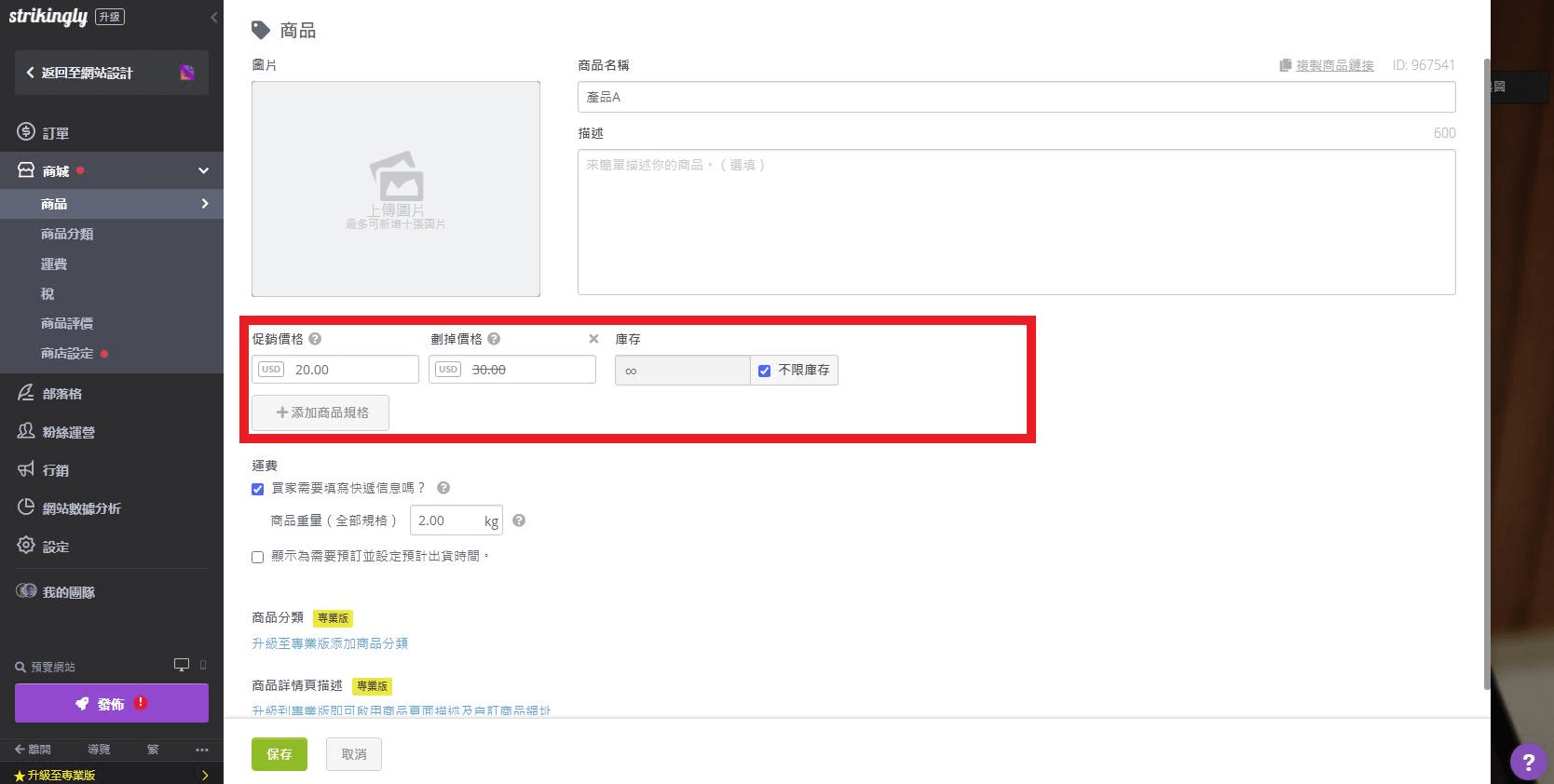
Task: Open 商品評價 product reviews
Action: click(x=67, y=323)
